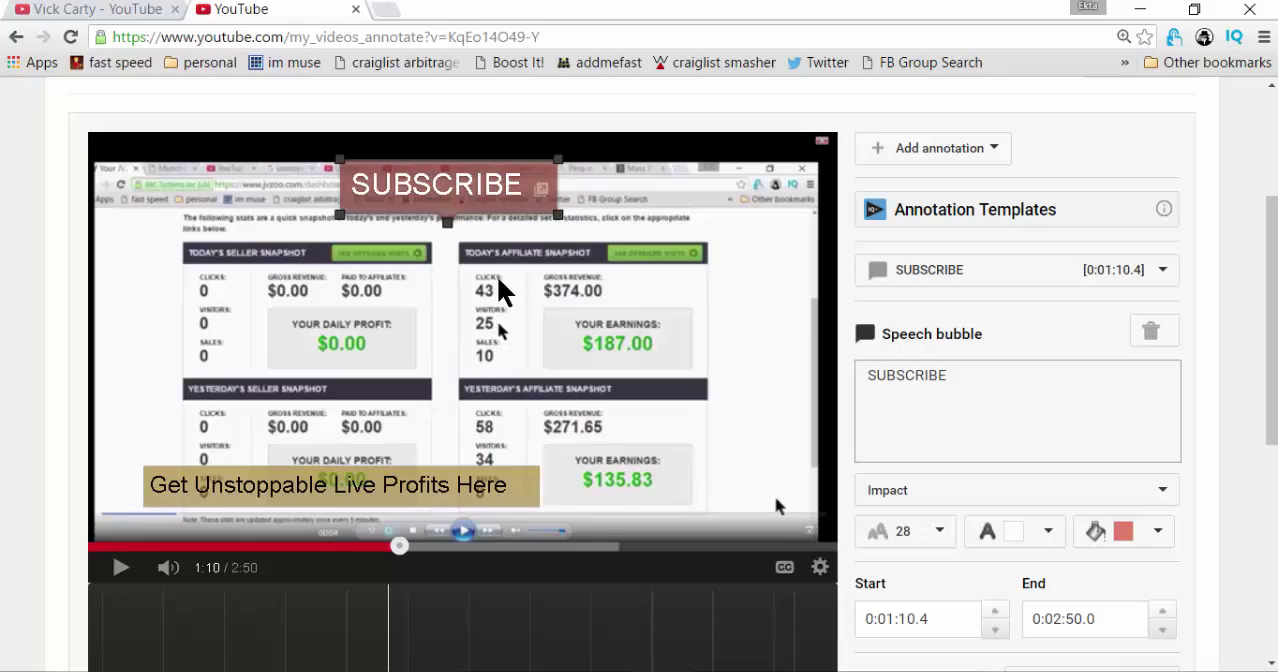Increase the Start time with the up arrow
The height and width of the screenshot is (672, 1278).
(995, 610)
